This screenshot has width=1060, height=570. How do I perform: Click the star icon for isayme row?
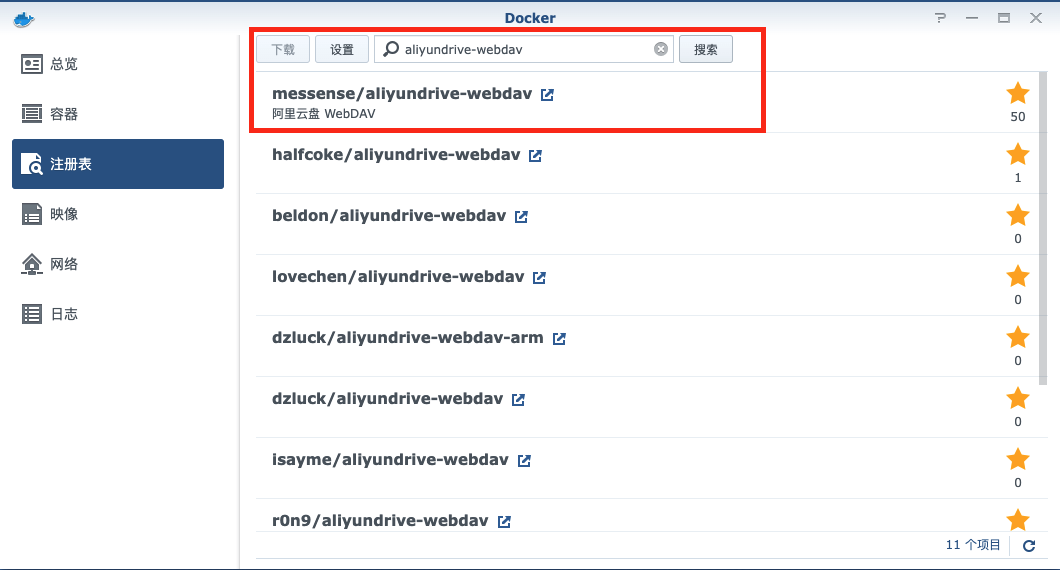[1017, 459]
